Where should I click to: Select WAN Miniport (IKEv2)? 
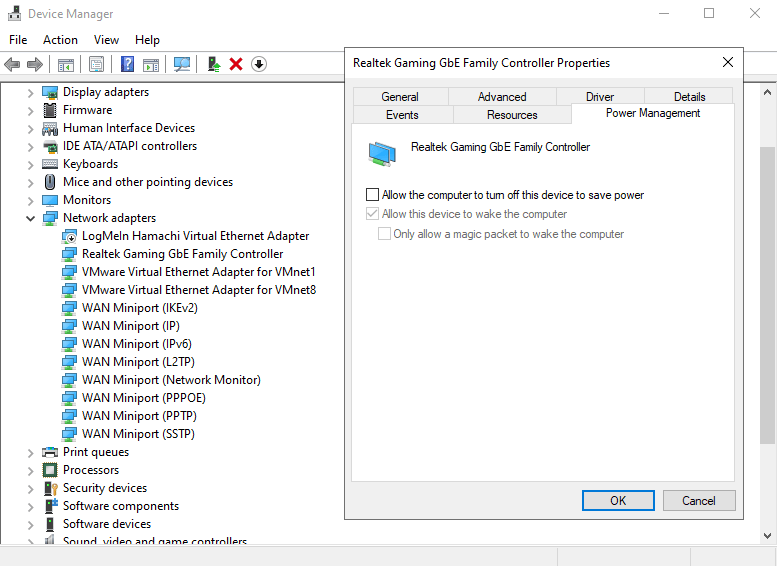tap(140, 308)
